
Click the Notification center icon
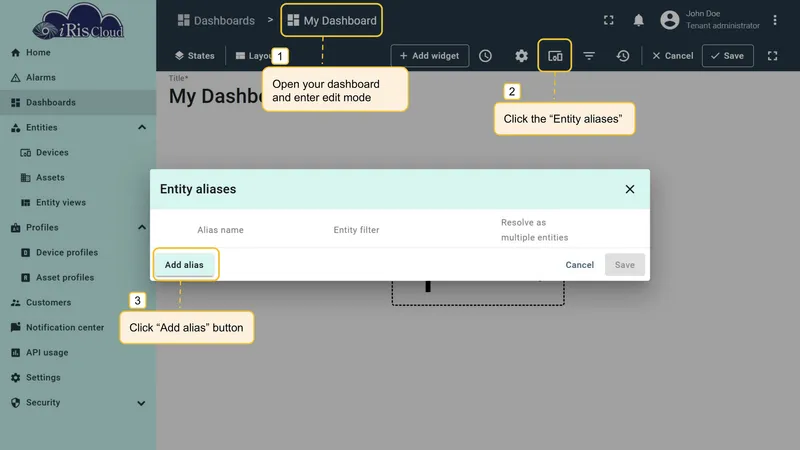point(15,327)
